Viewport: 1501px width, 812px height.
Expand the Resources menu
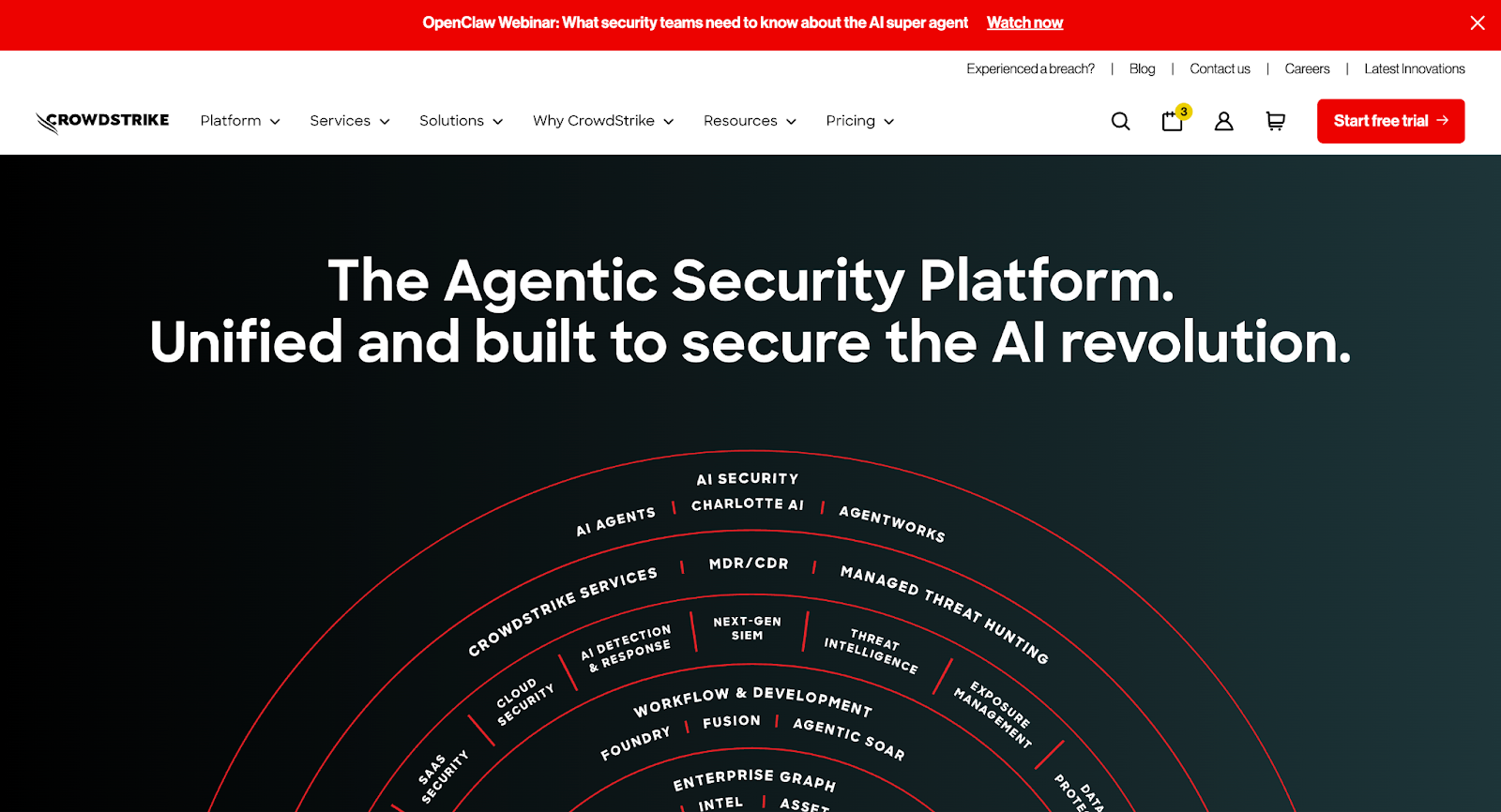(x=750, y=121)
